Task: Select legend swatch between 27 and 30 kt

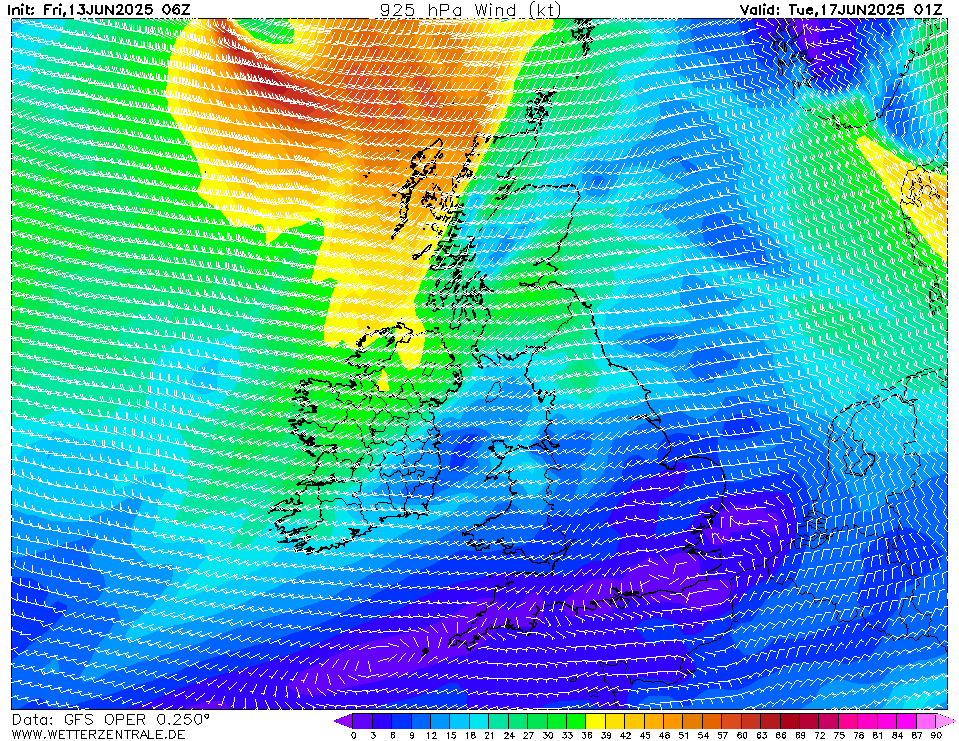Action: 538,721
